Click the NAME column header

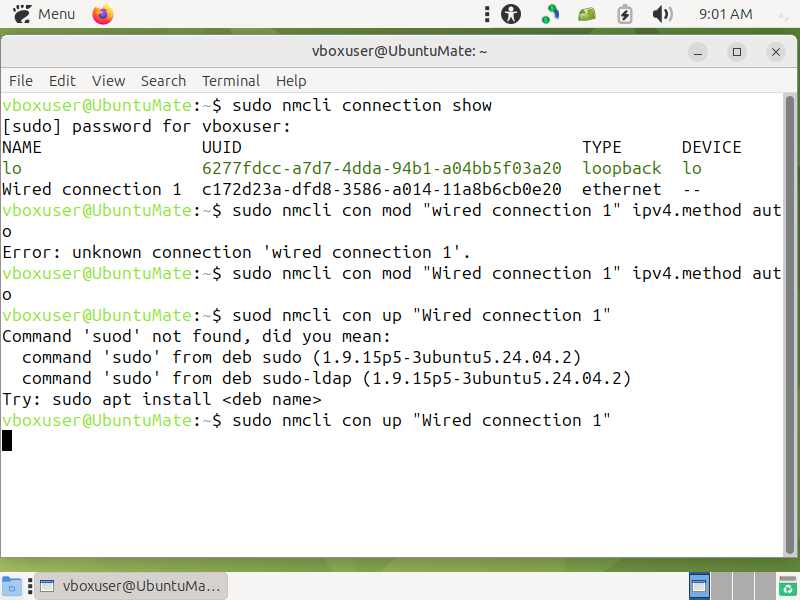(x=22, y=147)
